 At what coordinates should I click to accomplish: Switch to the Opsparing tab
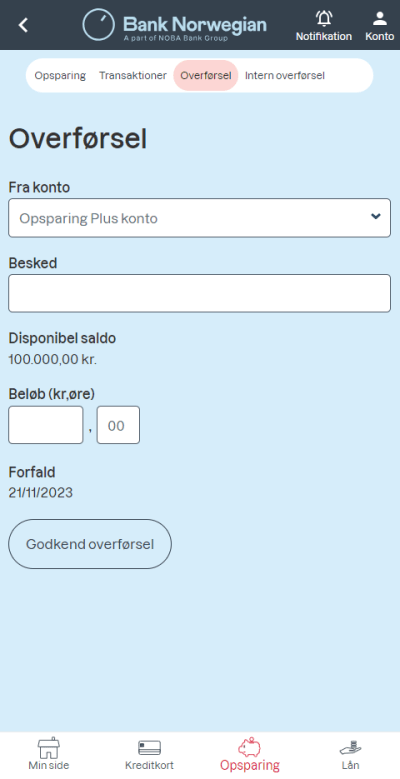click(60, 76)
